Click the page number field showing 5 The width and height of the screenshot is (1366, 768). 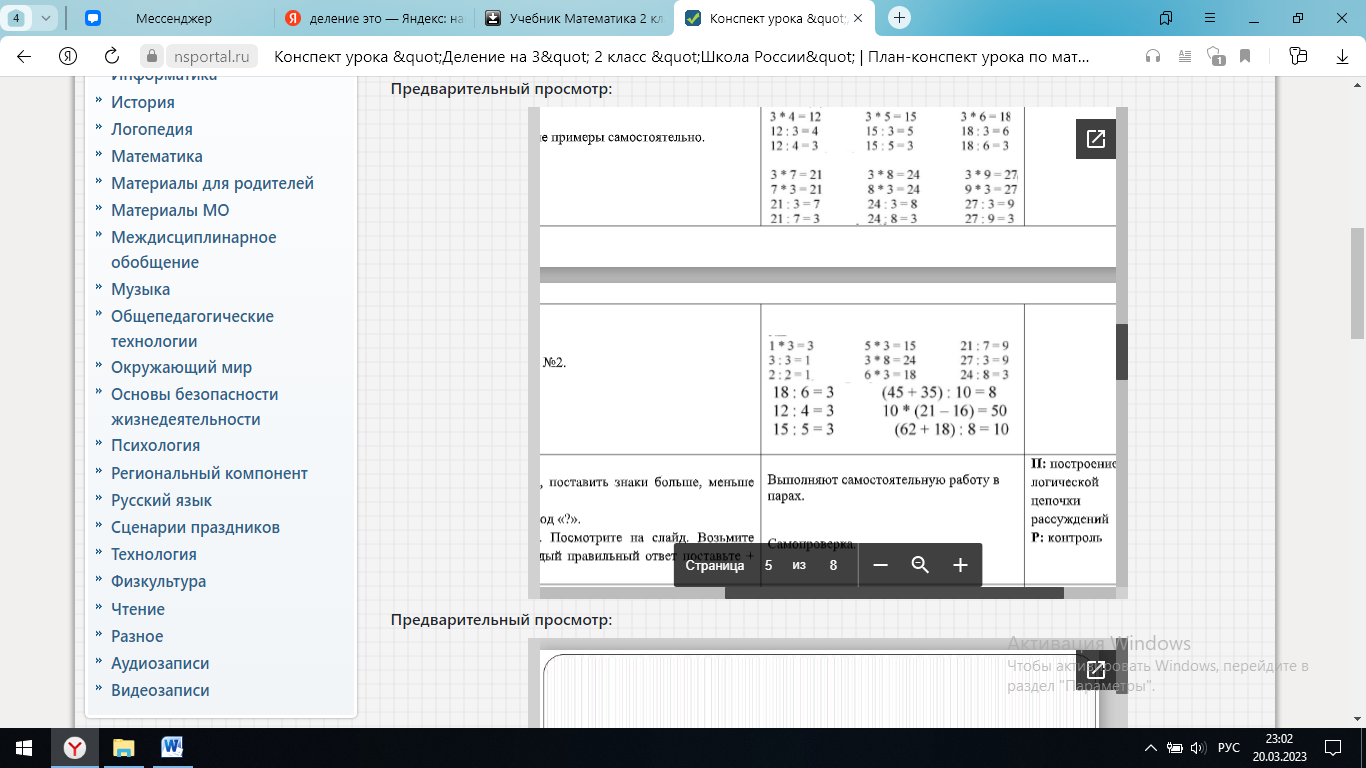[x=768, y=566]
